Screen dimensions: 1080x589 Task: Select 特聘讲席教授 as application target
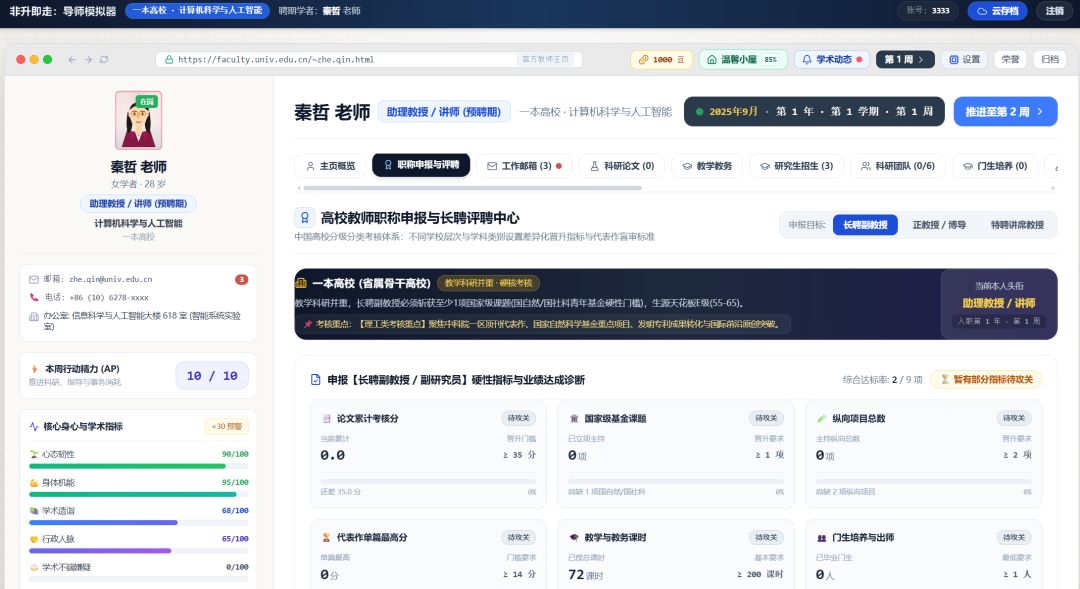(1017, 225)
